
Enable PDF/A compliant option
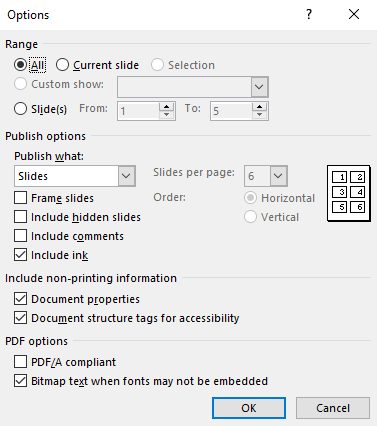20,361
